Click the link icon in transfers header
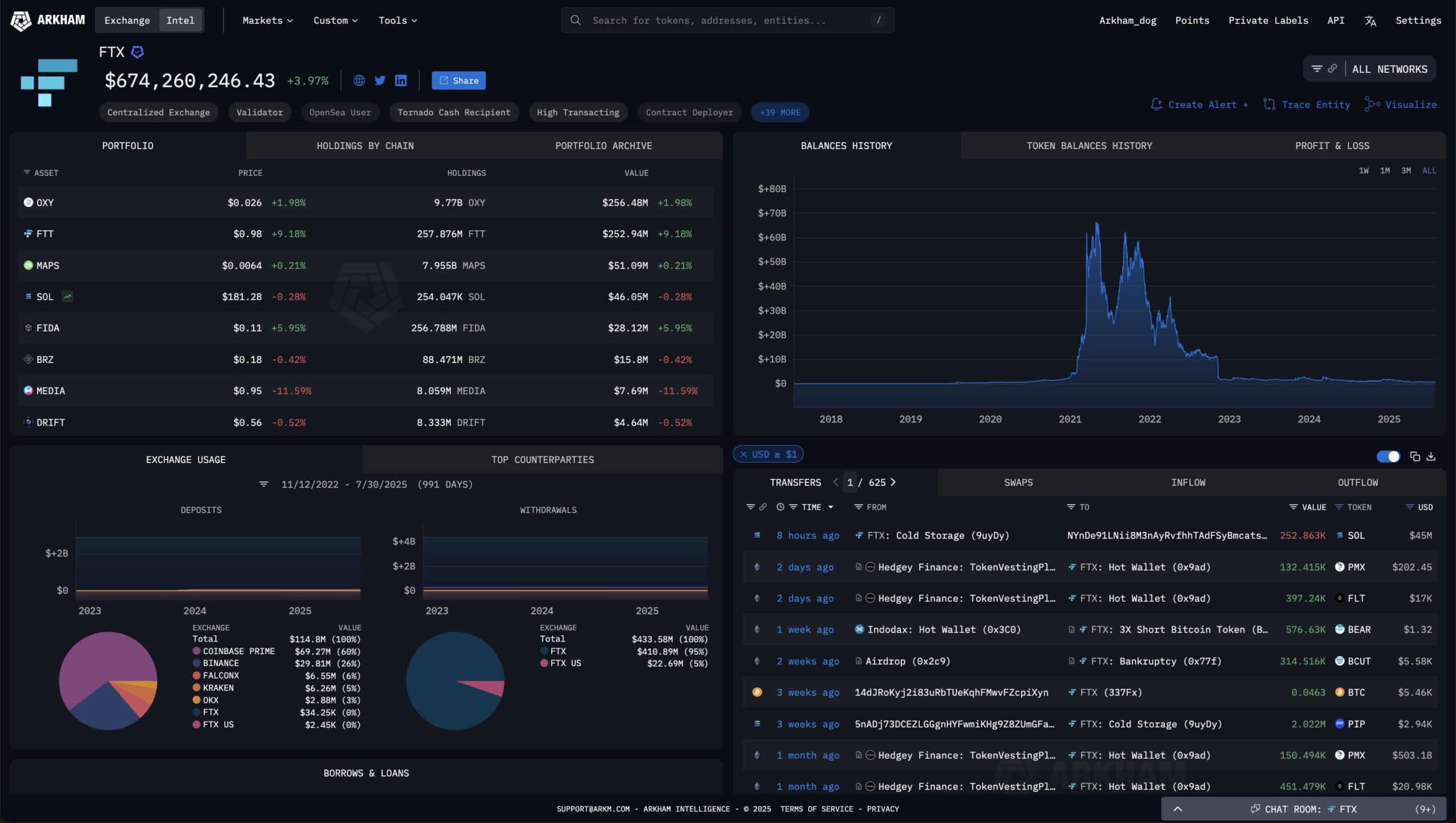Screen dimensions: 1456x823 pyautogui.click(x=763, y=507)
